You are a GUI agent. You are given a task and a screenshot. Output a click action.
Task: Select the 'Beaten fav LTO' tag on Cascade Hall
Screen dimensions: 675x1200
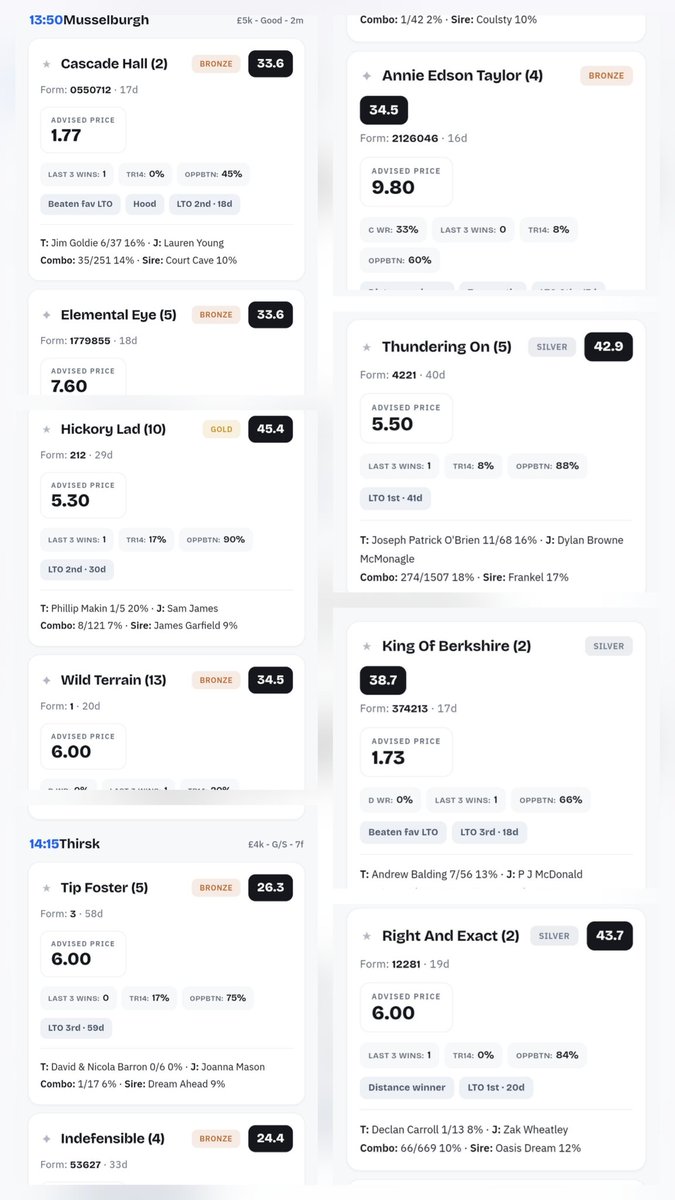82,204
